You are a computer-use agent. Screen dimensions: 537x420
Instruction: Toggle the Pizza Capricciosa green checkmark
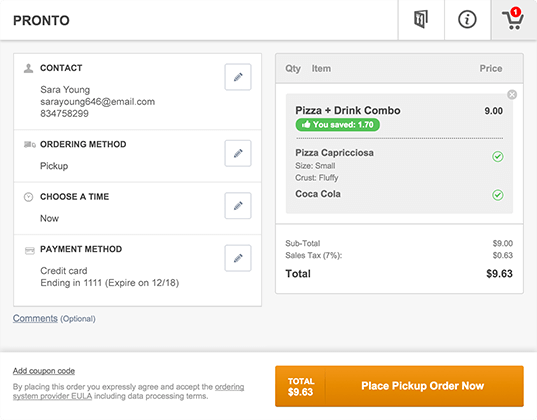(498, 157)
